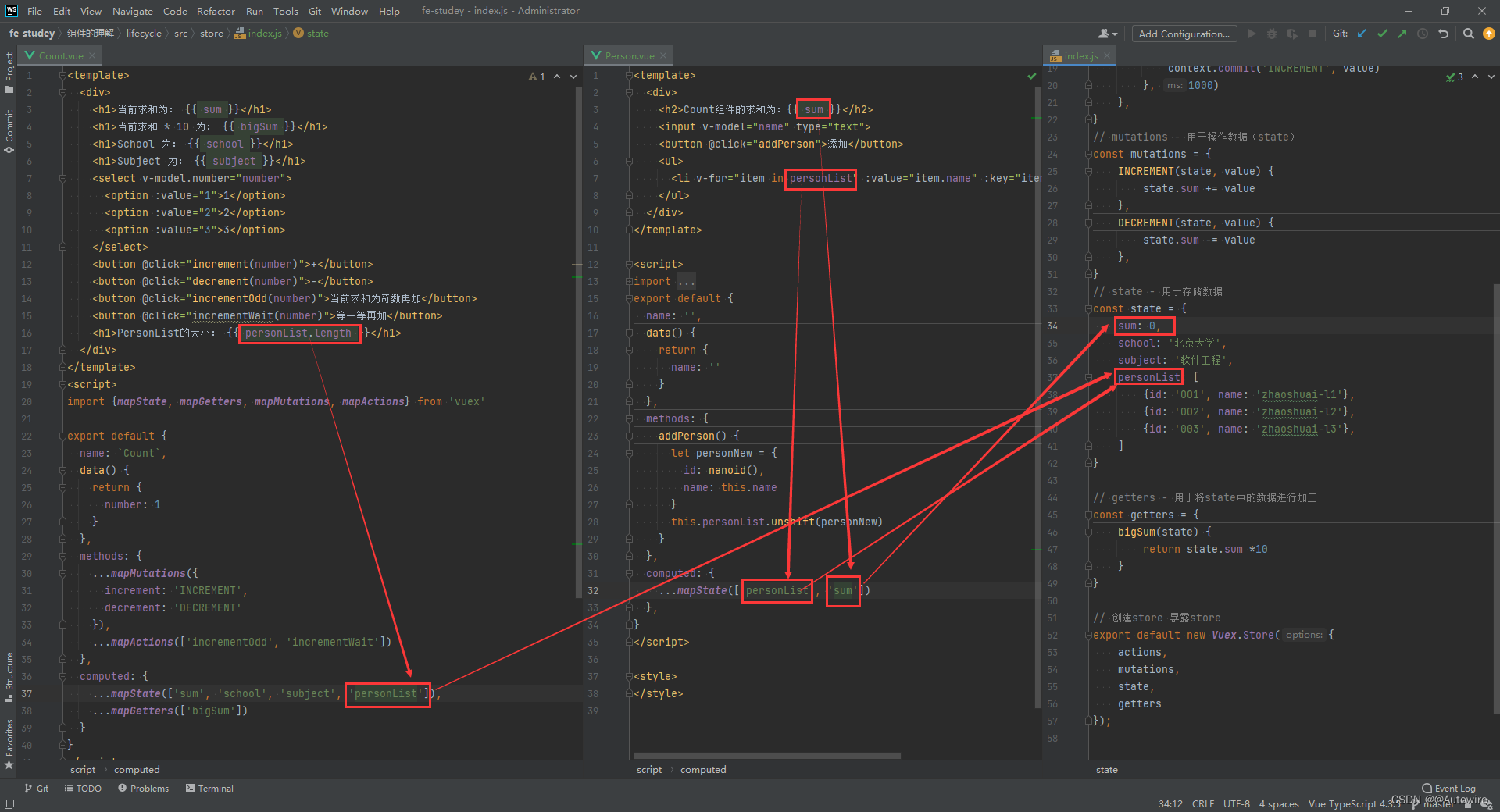Viewport: 1500px width, 812px height.
Task: Click the green inspection checkmark in Person.vue
Action: click(x=1032, y=76)
